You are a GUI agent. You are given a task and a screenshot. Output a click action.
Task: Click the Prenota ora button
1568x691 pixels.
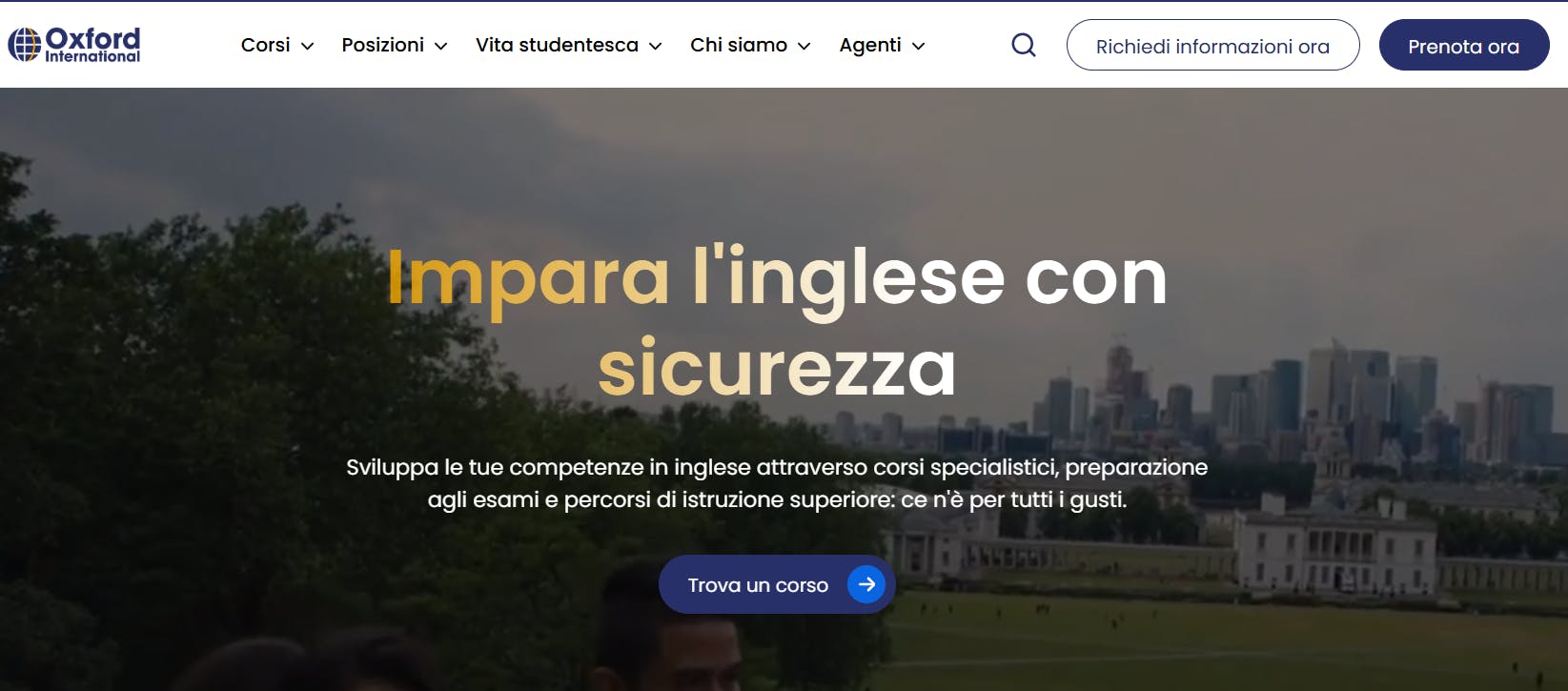click(1464, 45)
